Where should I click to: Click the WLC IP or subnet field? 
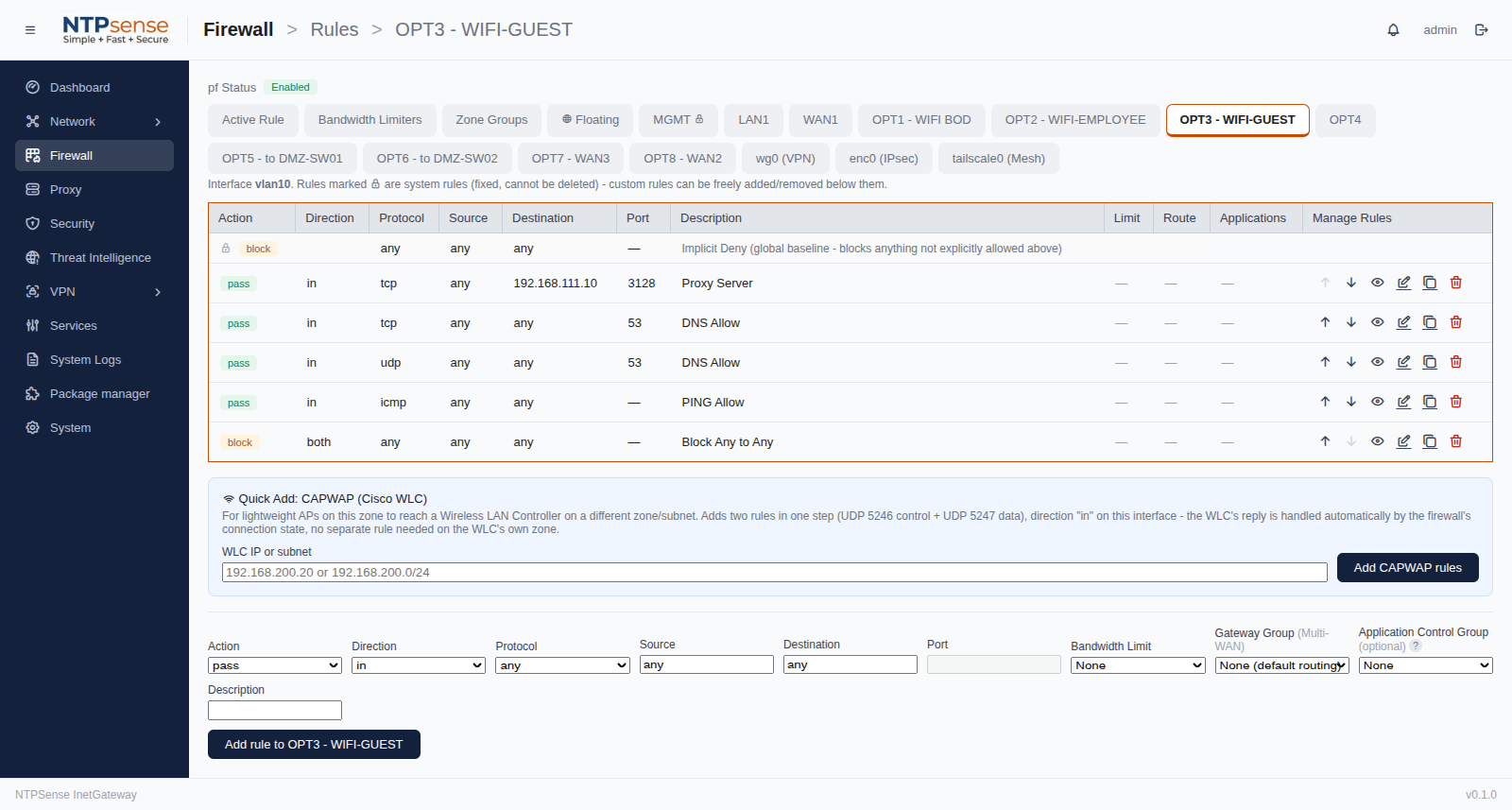[x=775, y=573]
